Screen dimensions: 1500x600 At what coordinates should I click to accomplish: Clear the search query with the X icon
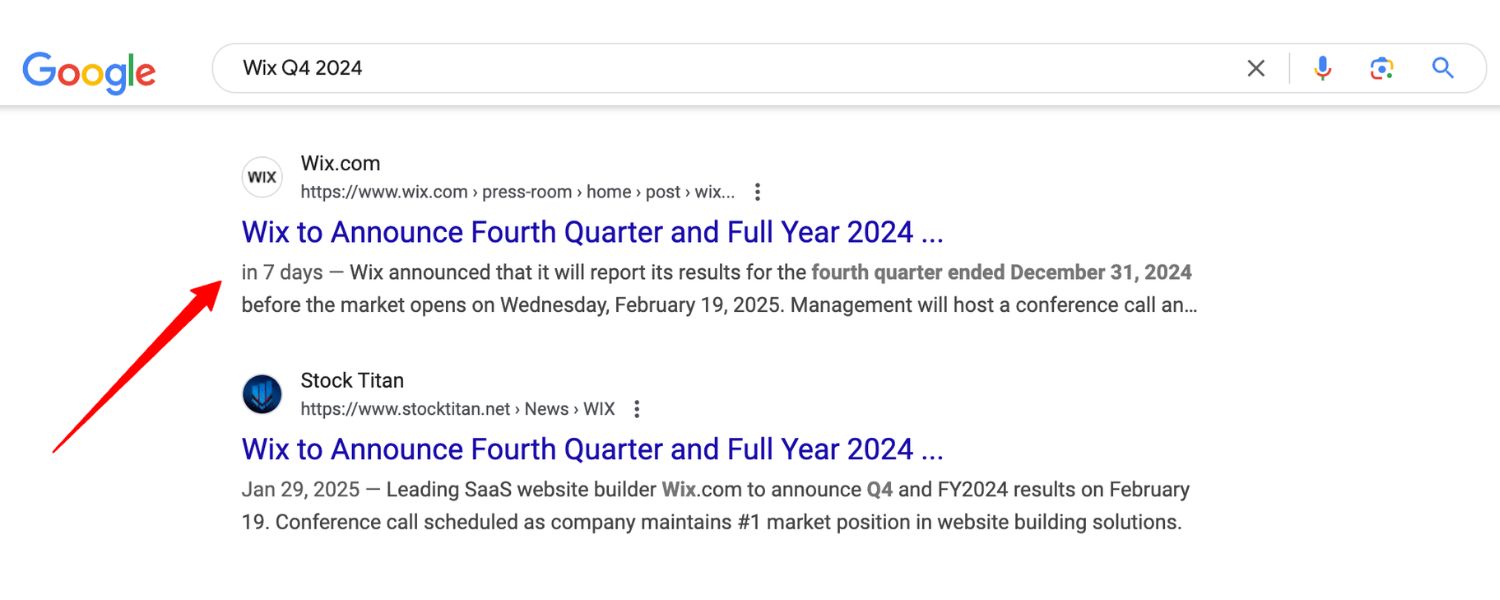coord(1256,68)
